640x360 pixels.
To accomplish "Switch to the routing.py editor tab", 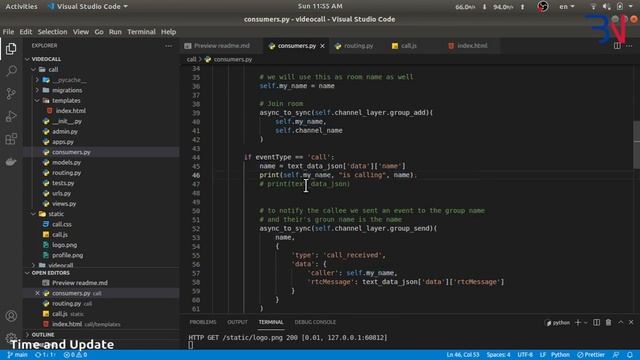I will (x=358, y=46).
